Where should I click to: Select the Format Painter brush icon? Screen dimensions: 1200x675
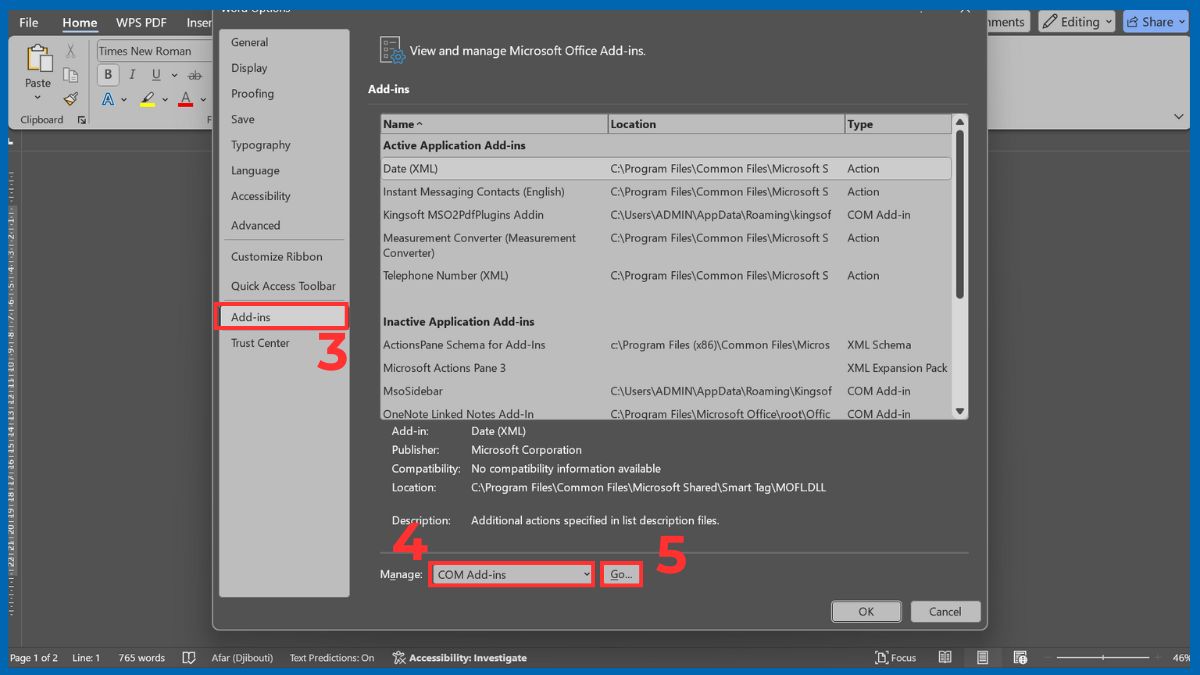(71, 99)
